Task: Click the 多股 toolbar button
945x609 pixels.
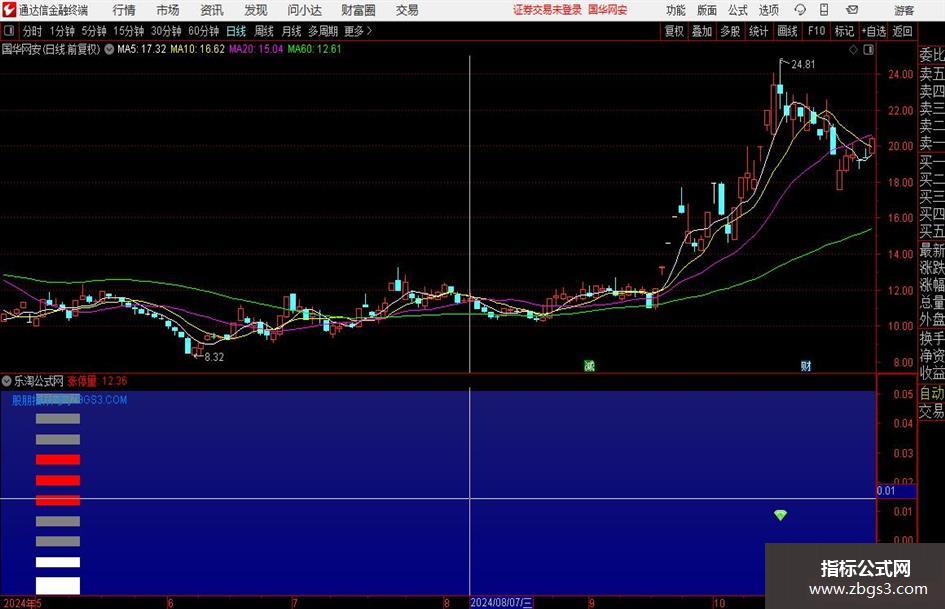Action: (x=730, y=31)
